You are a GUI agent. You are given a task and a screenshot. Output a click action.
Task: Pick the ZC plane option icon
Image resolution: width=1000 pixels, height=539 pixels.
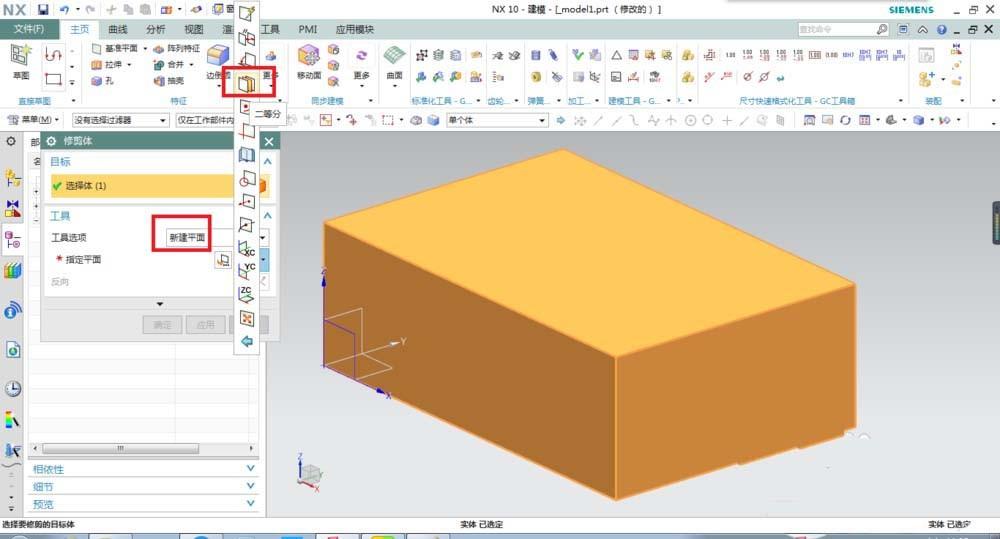246,294
